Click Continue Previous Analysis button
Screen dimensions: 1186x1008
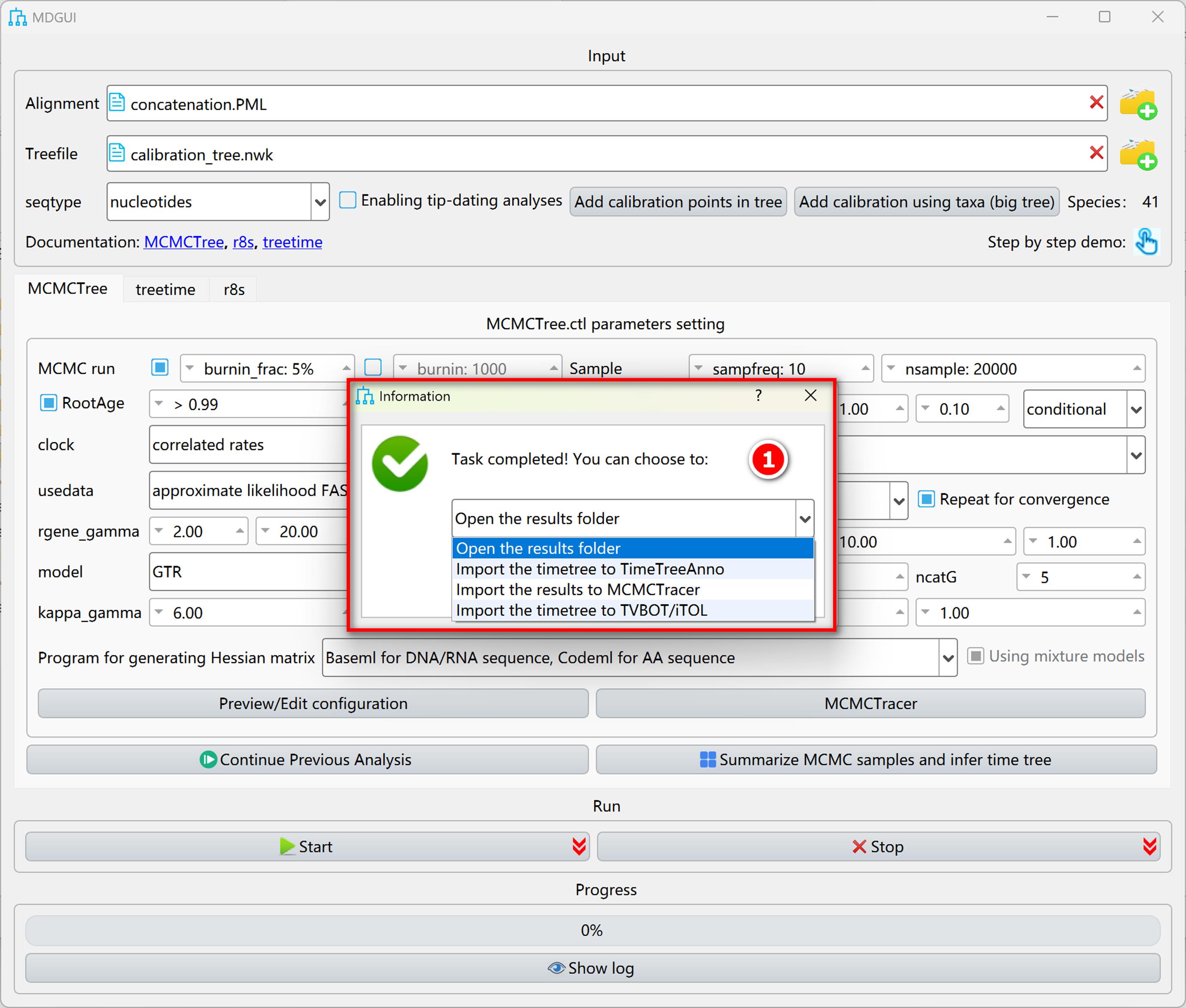(x=308, y=759)
